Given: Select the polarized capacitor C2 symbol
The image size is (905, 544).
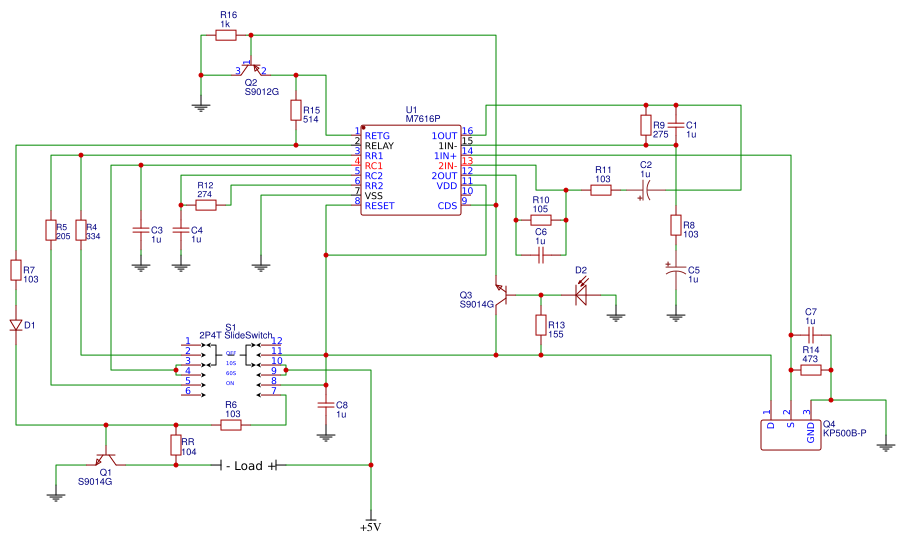Looking at the screenshot, I should pyautogui.click(x=645, y=189).
